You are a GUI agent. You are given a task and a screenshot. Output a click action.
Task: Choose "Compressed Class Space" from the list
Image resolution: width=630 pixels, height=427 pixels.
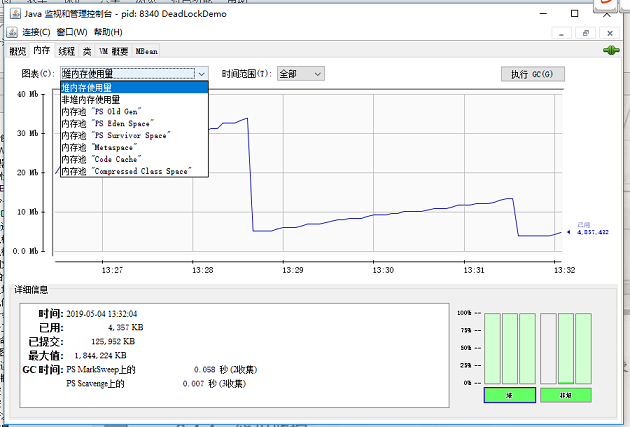point(125,171)
